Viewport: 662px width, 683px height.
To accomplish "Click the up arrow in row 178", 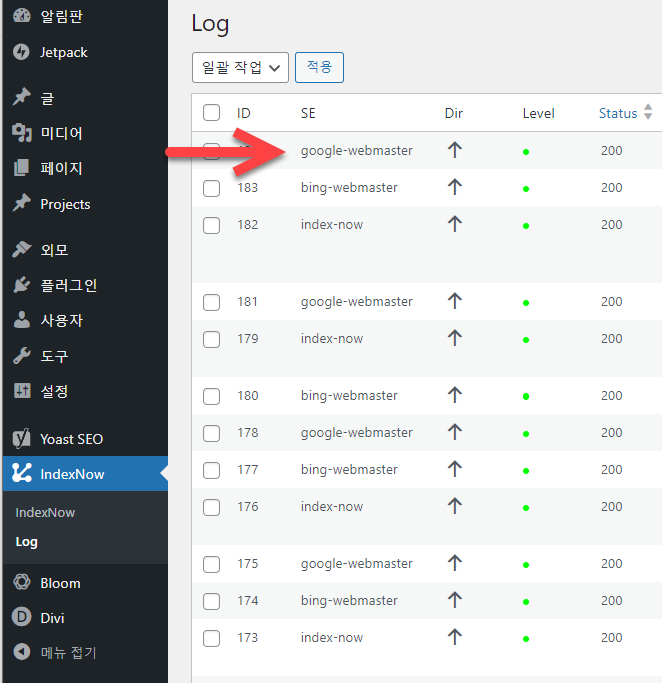I will [x=455, y=432].
